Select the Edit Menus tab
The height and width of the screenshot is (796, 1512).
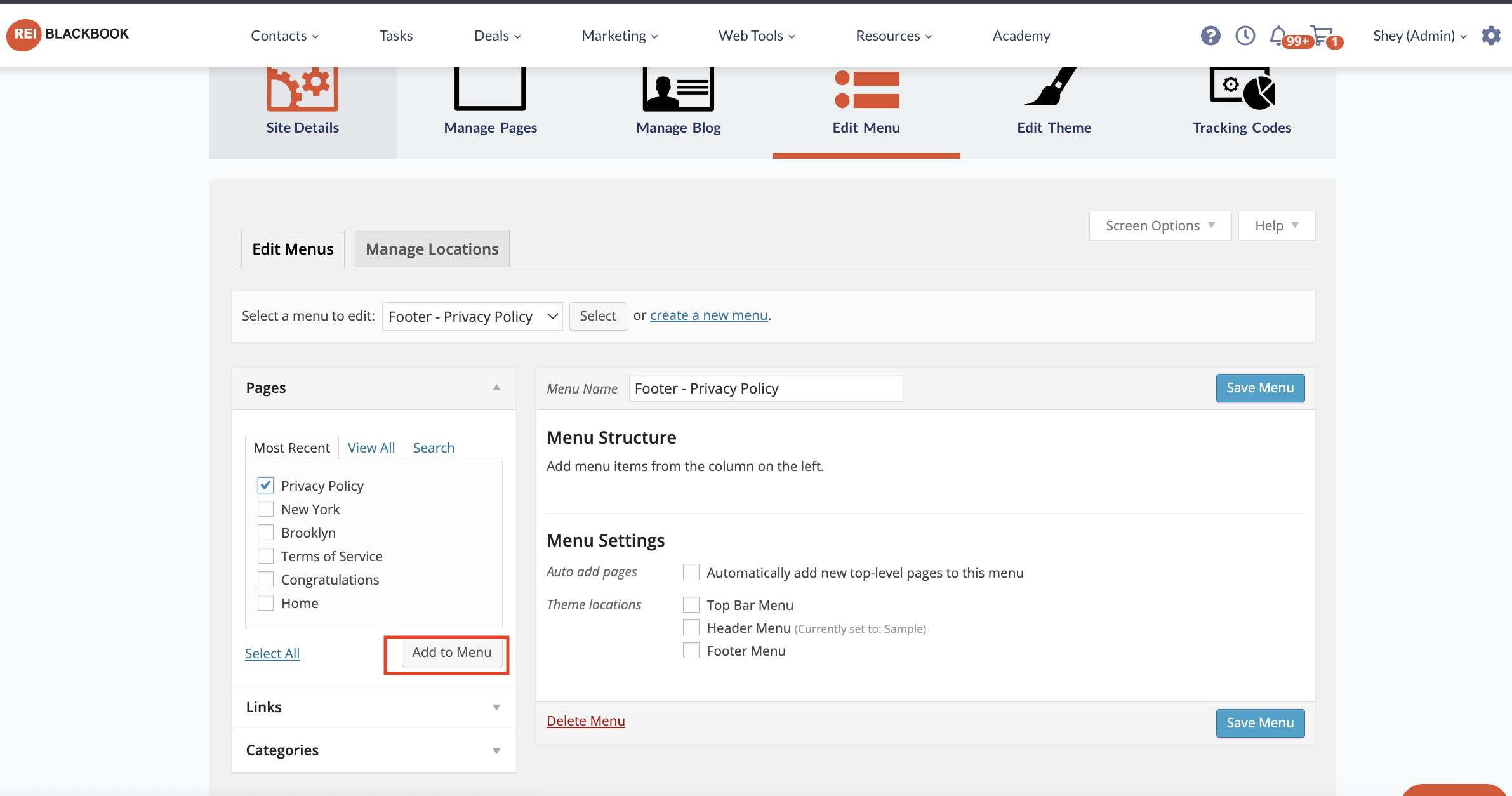pos(293,249)
